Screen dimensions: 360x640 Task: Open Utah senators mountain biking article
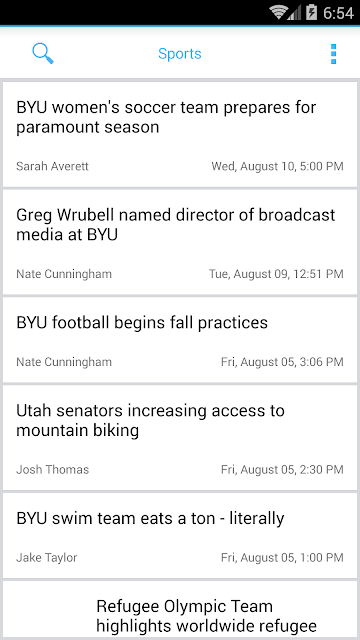click(180, 437)
